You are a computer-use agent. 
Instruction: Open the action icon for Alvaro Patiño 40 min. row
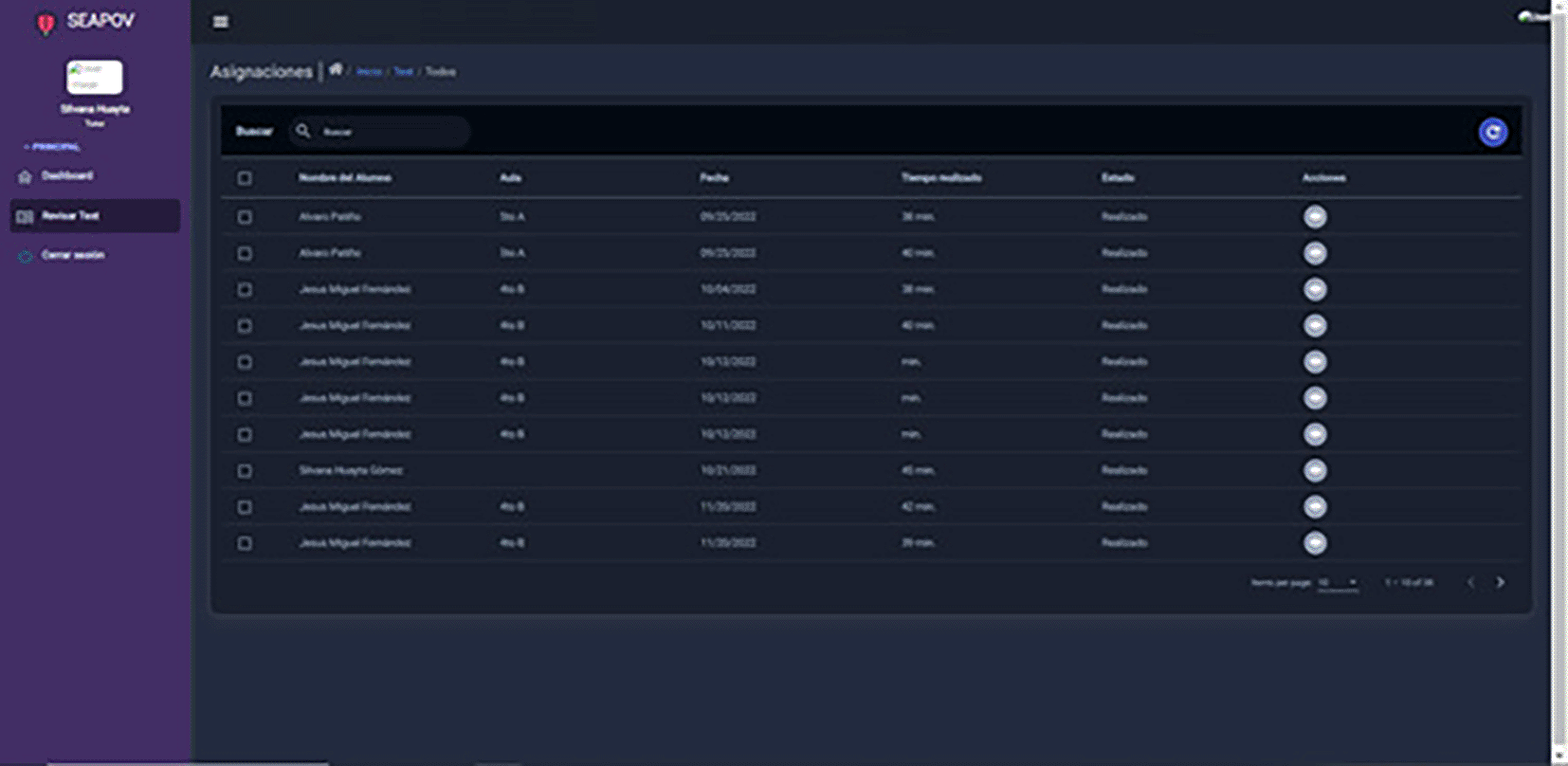[1314, 253]
